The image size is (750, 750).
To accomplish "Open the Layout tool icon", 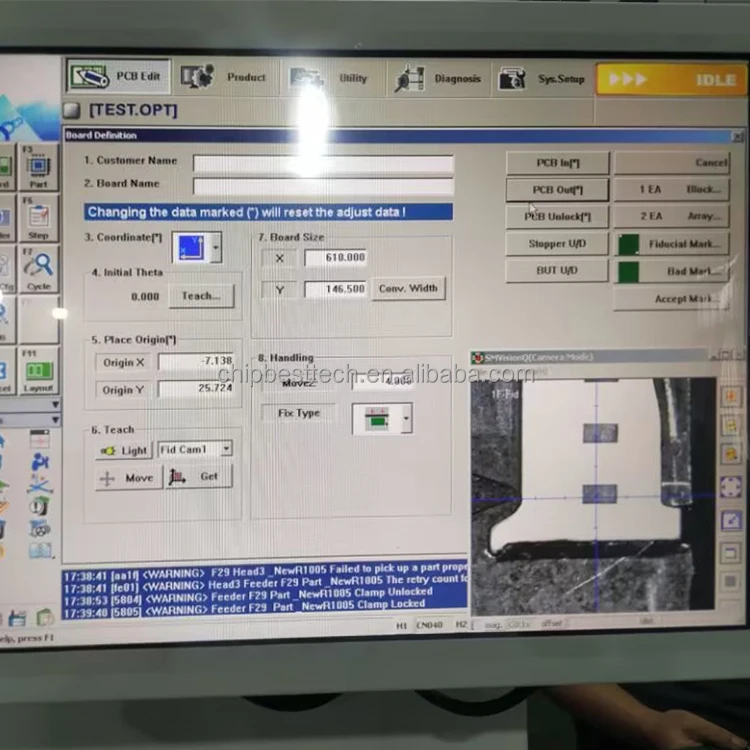I will [38, 372].
